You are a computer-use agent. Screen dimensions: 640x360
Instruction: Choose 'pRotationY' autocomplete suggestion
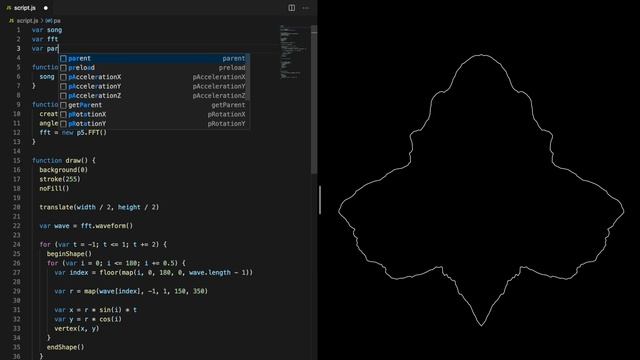pos(154,124)
